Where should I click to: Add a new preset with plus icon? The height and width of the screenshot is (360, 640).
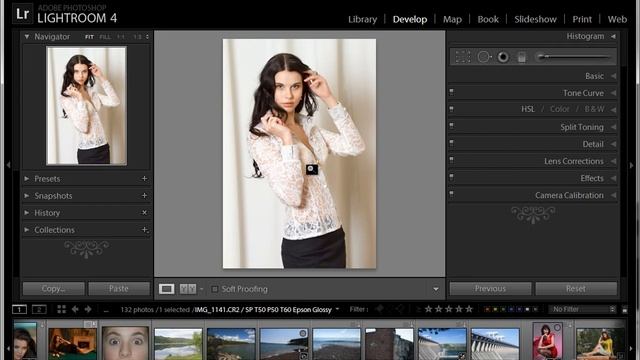(x=144, y=178)
